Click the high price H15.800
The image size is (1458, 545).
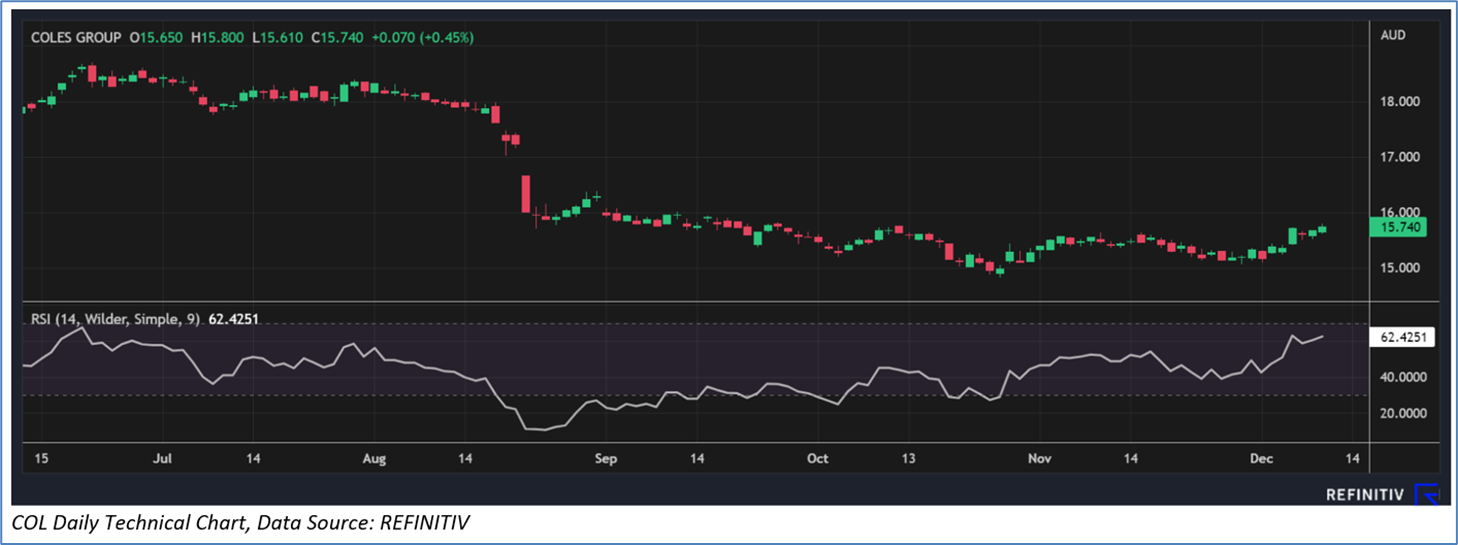pyautogui.click(x=217, y=37)
